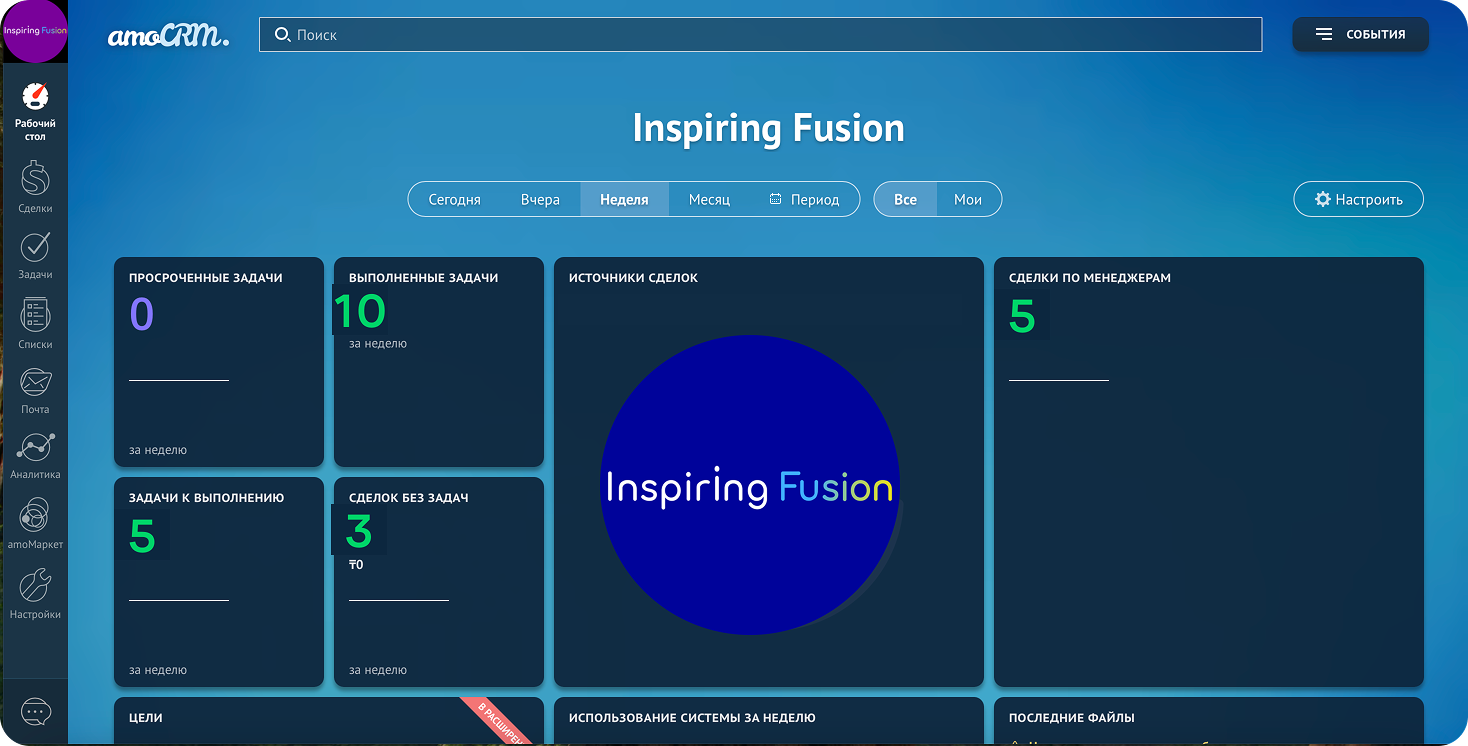Open the Выполненные задачи widget count
The height and width of the screenshot is (746, 1468).
click(x=360, y=311)
